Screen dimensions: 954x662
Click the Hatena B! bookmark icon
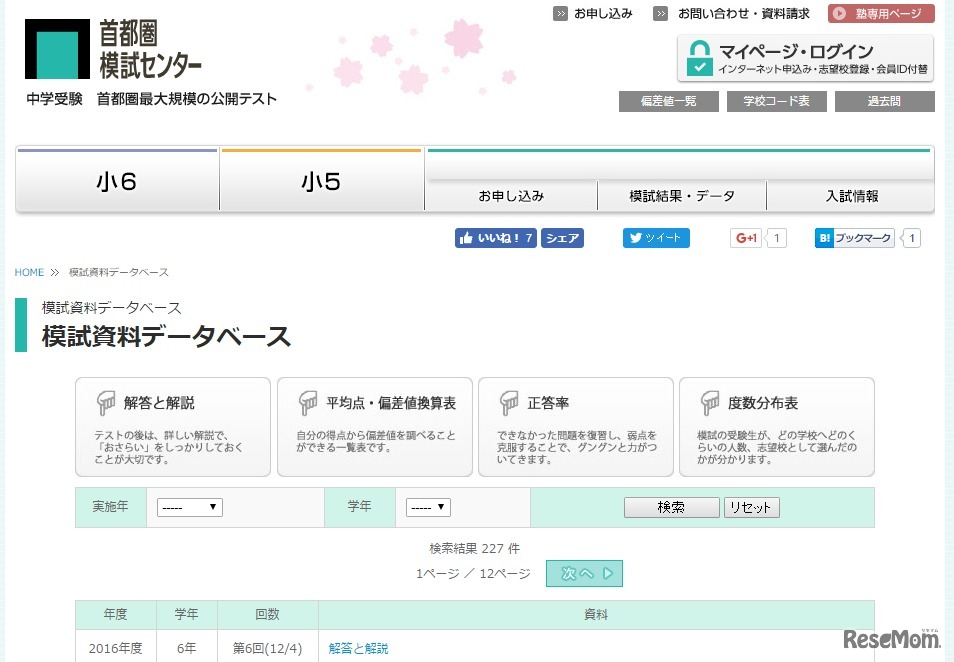[x=824, y=238]
